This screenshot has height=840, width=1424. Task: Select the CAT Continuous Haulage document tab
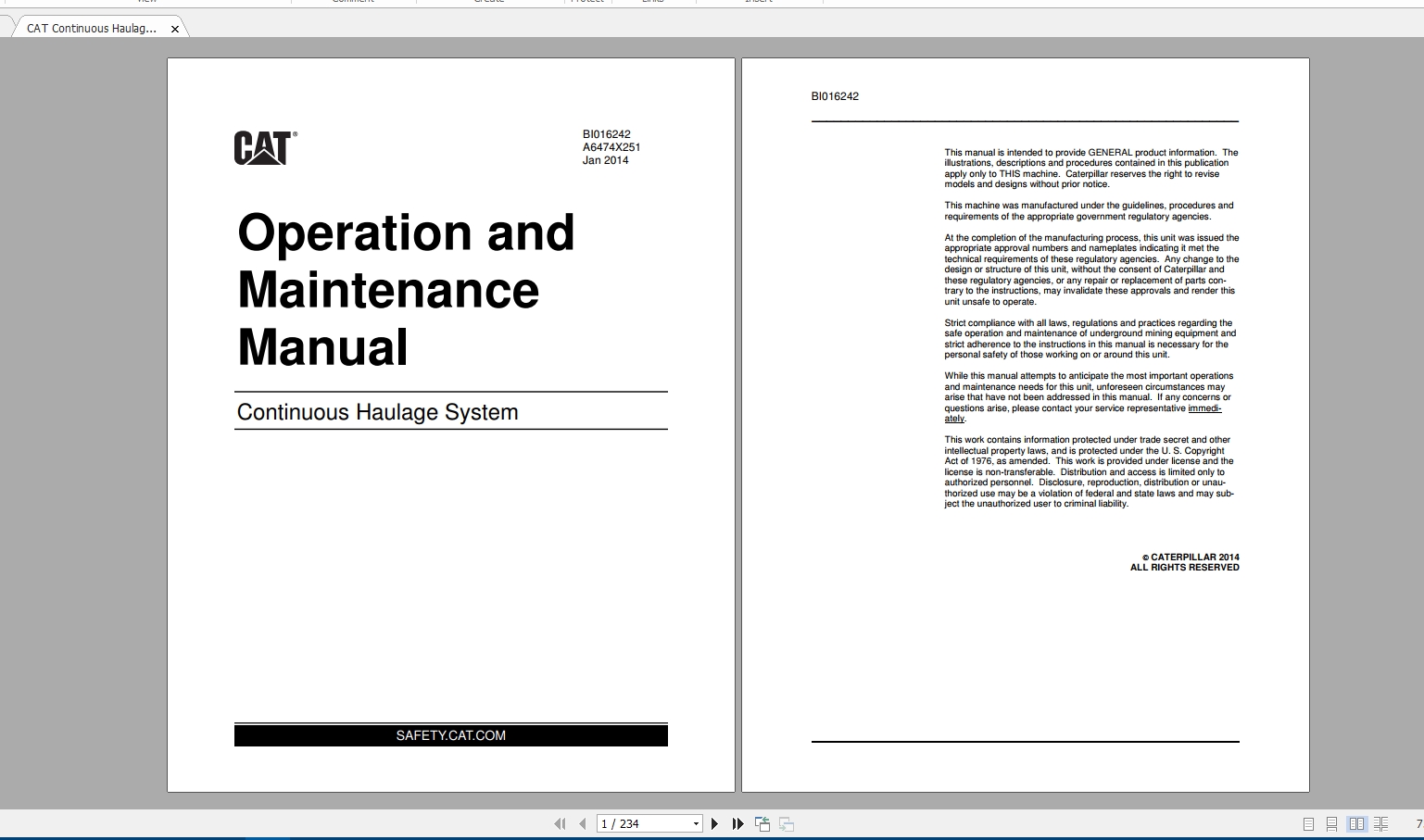92,29
